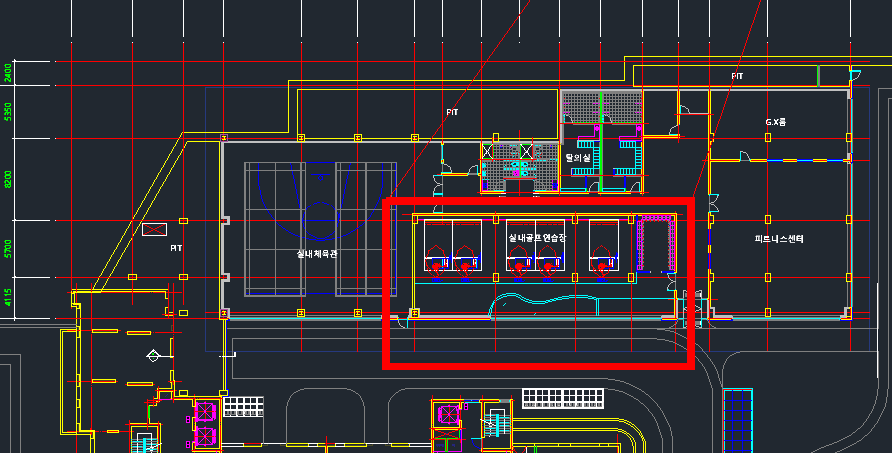
Task: Click the 탈의실 room label
Action: pyautogui.click(x=579, y=157)
